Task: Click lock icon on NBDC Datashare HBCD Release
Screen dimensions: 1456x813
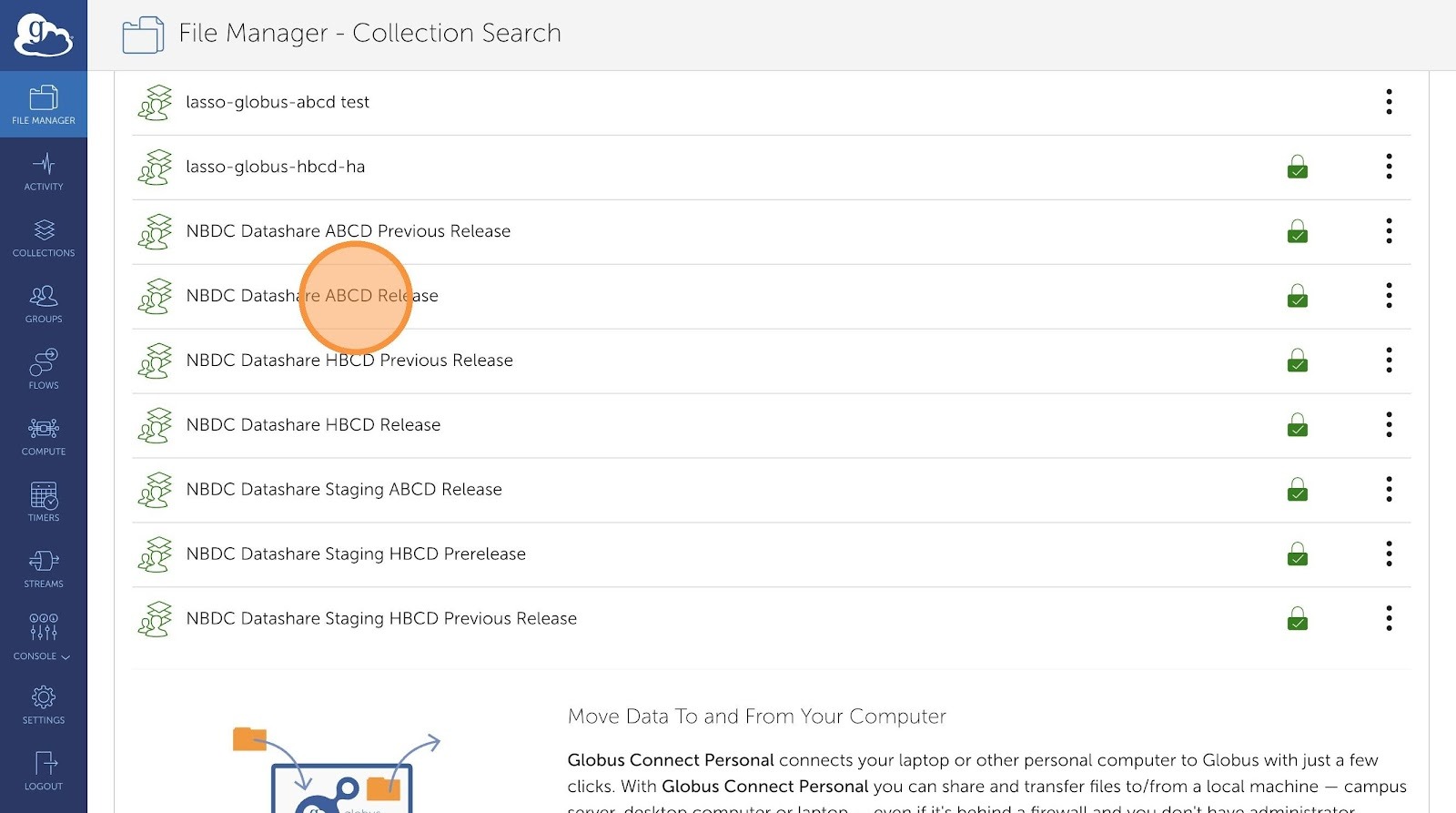Action: click(1298, 425)
